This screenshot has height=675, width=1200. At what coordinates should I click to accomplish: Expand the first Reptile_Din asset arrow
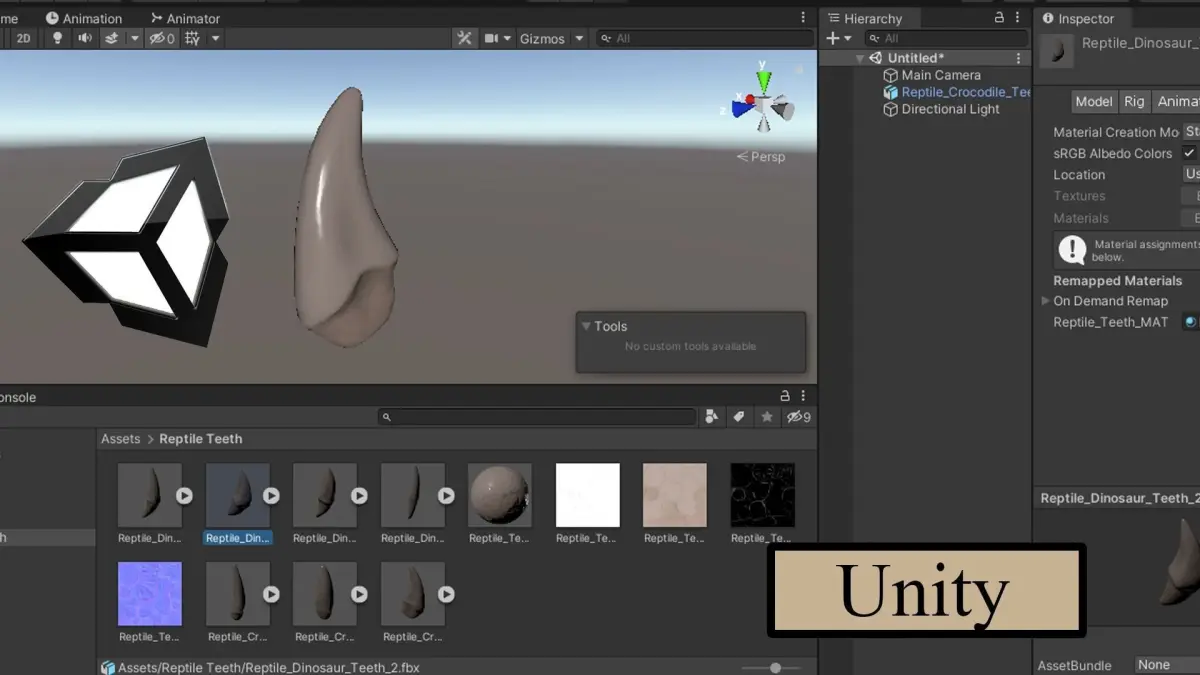tap(184, 495)
